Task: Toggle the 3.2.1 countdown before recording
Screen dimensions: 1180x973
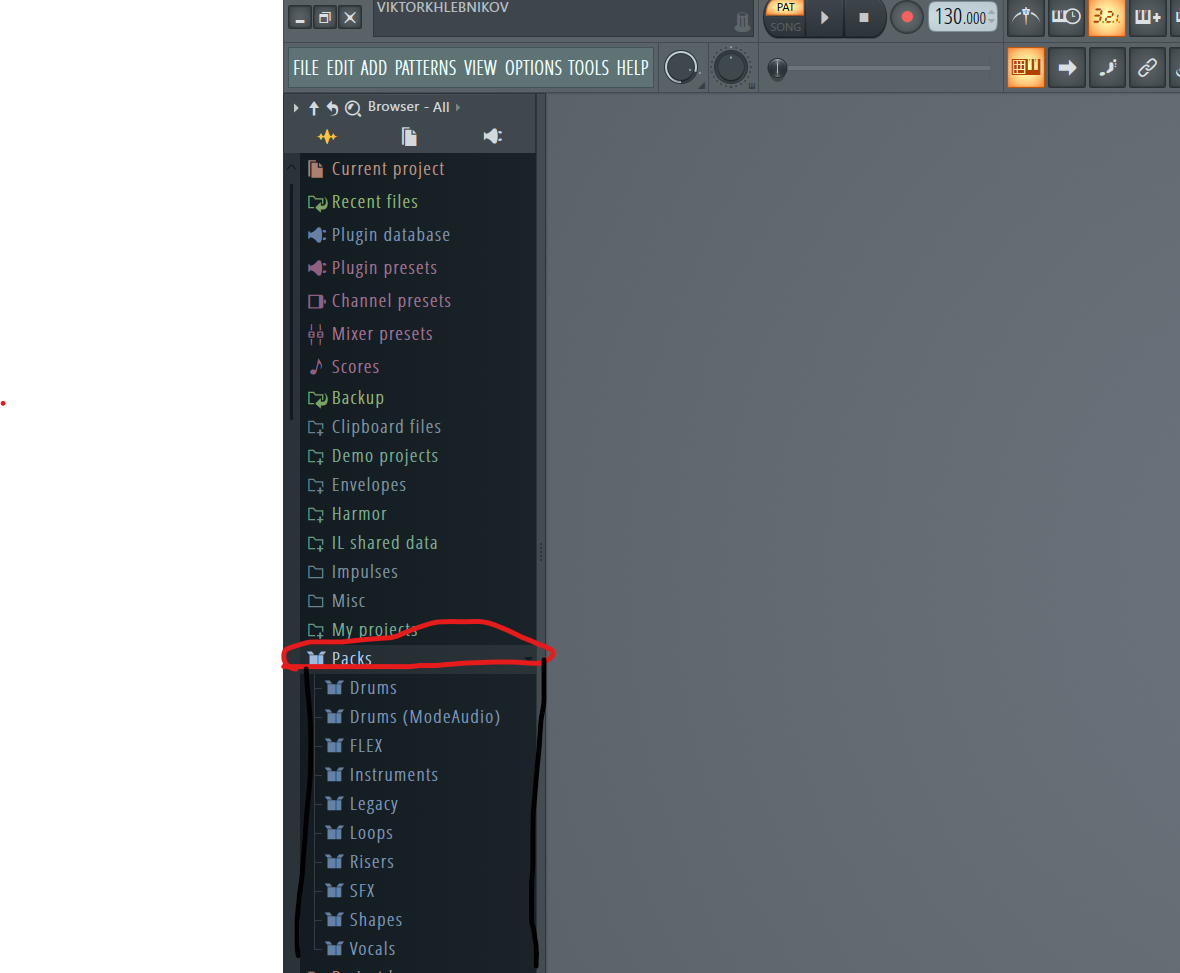Action: pyautogui.click(x=1106, y=17)
